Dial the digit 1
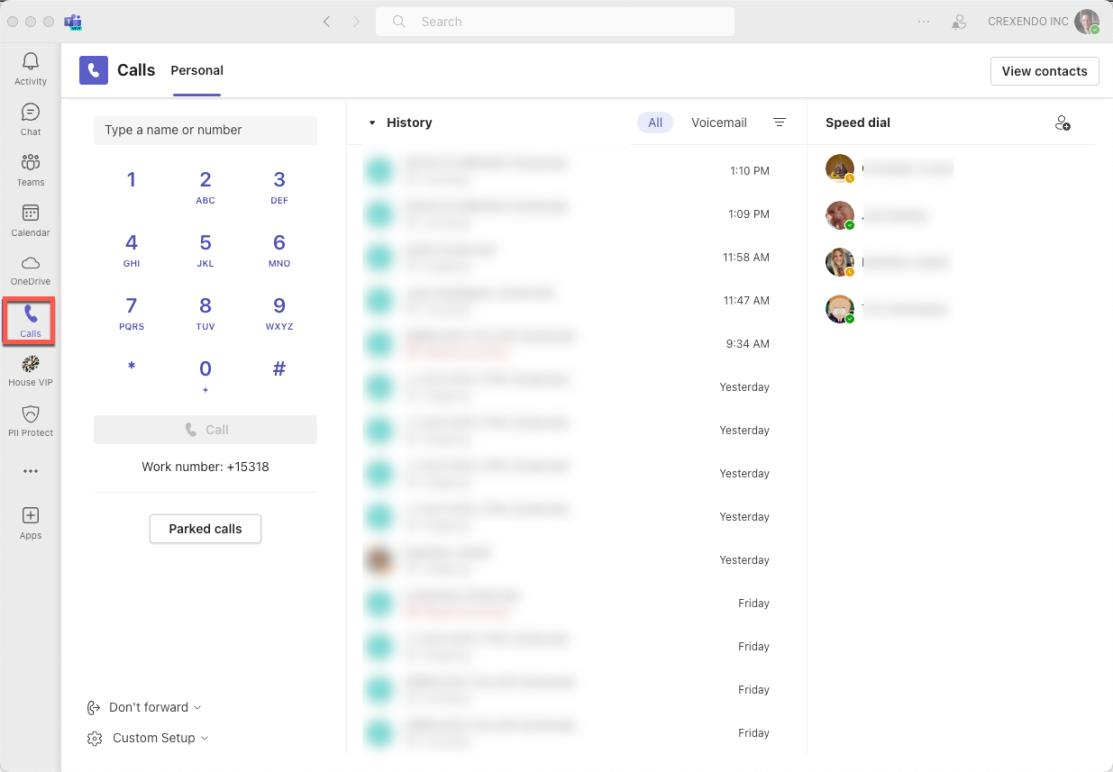 pyautogui.click(x=131, y=180)
